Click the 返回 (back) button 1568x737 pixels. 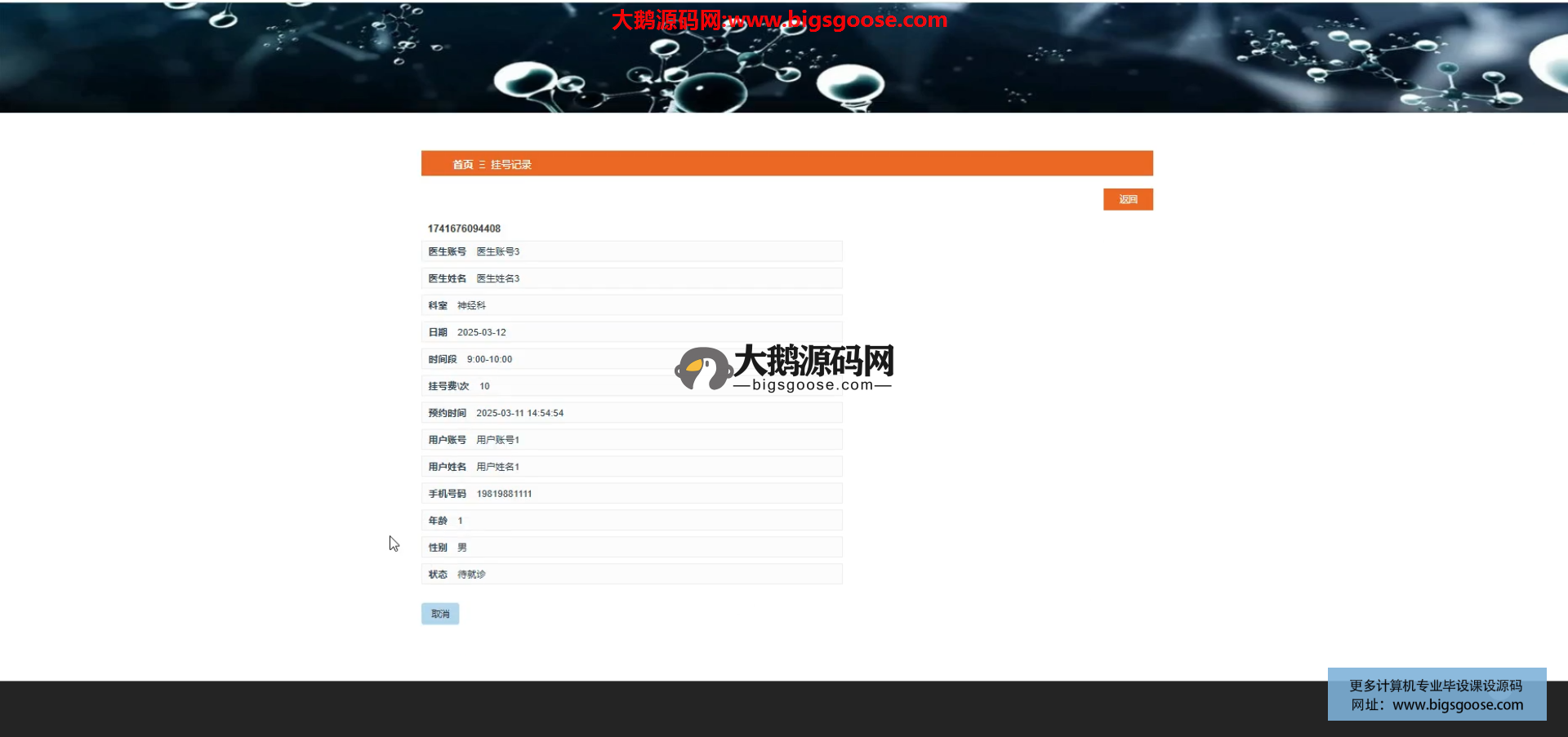click(1127, 200)
